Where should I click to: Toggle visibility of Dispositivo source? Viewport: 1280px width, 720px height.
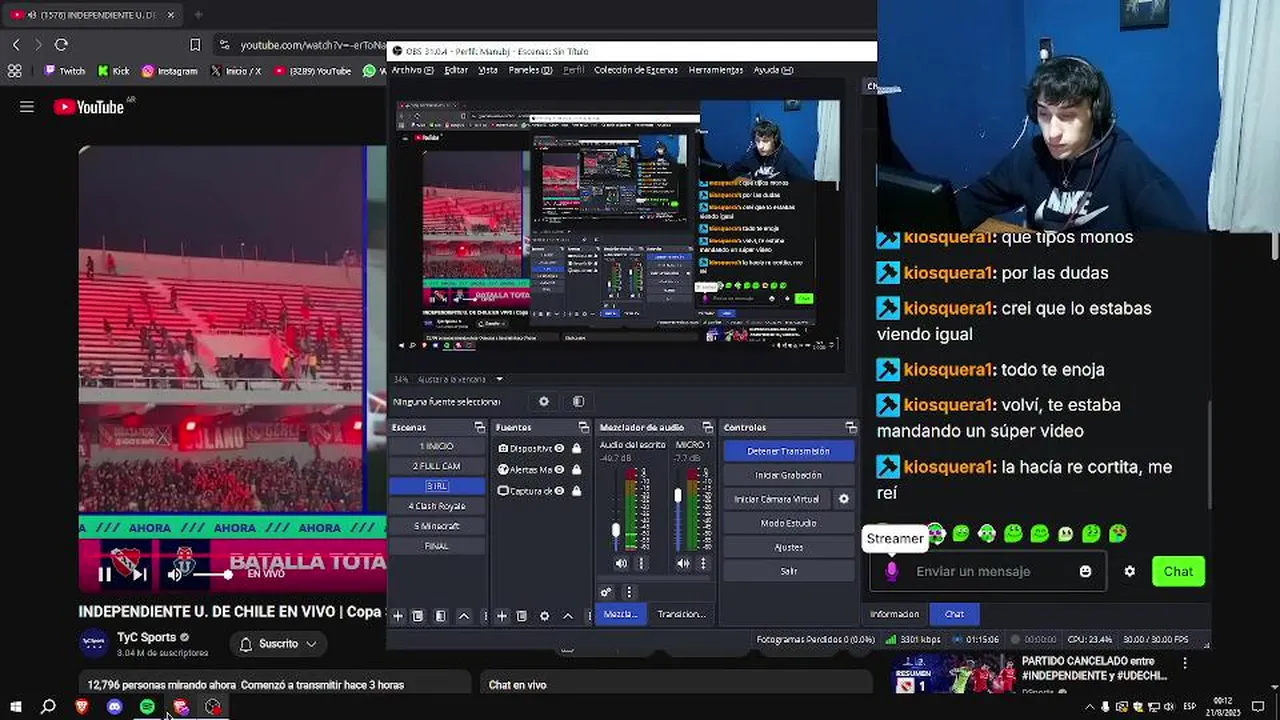(559, 449)
